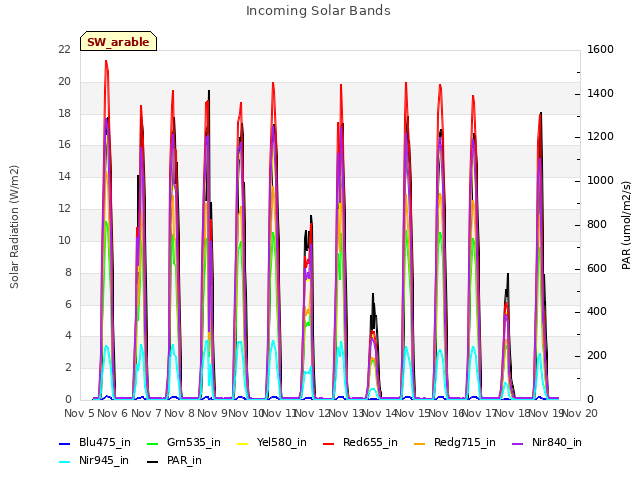Viewport: 640px width, 480px height.
Task: Click the Blu475_in legend label
Action: click(x=104, y=442)
